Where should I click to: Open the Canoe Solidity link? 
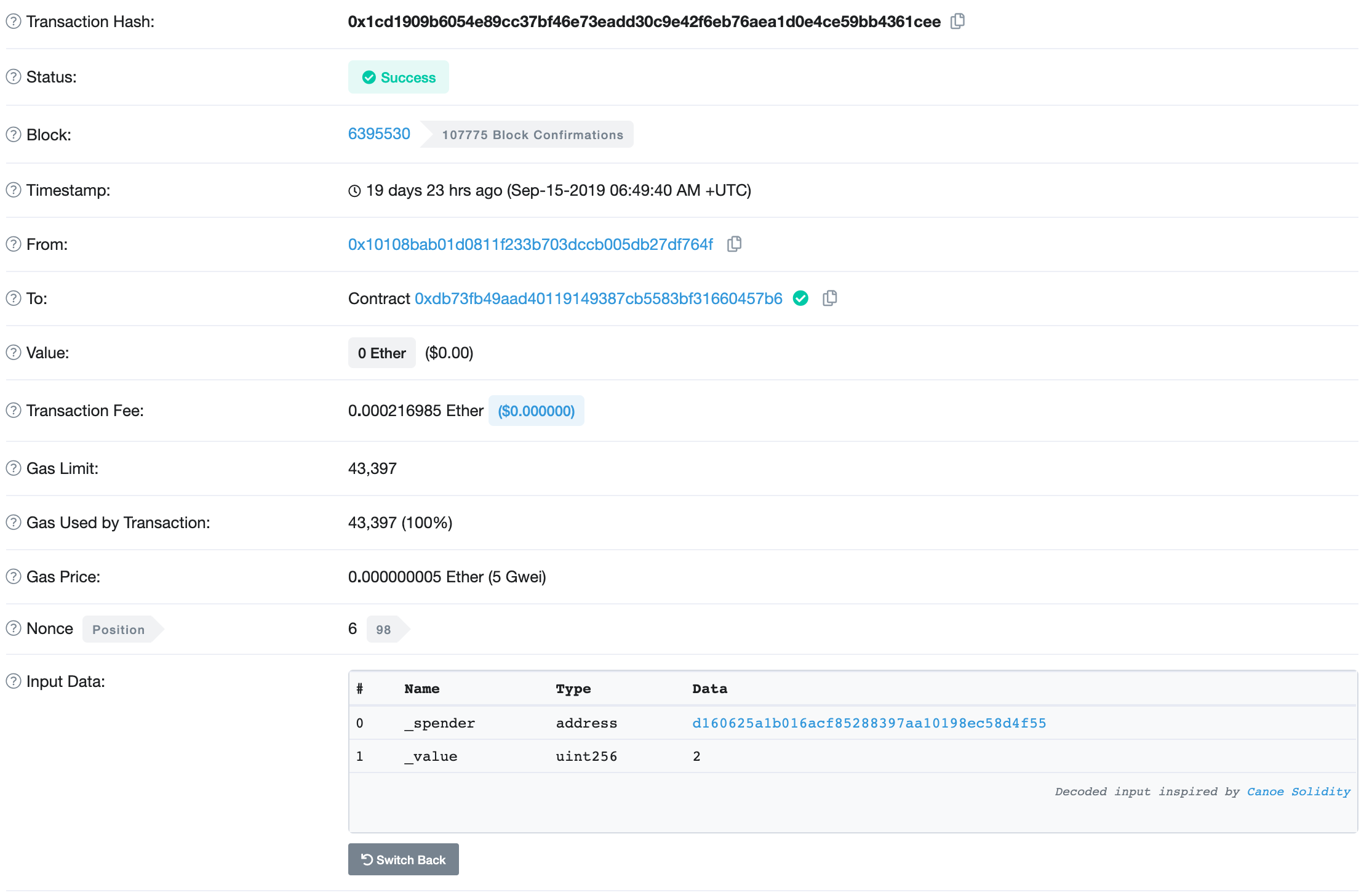pos(1298,792)
